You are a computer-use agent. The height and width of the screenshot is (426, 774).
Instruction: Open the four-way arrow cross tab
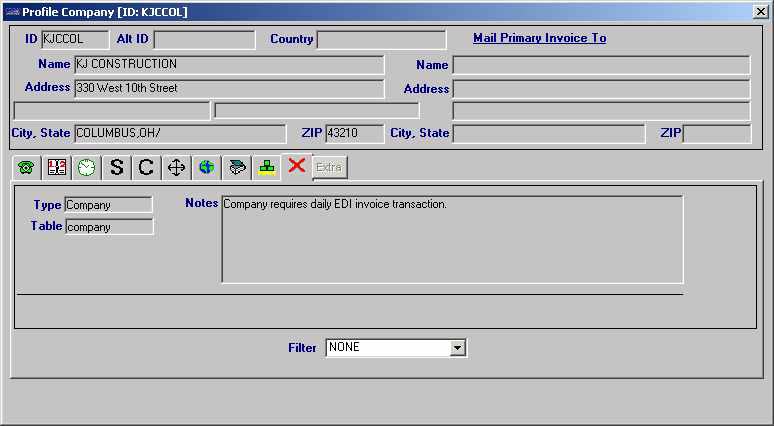tap(176, 168)
